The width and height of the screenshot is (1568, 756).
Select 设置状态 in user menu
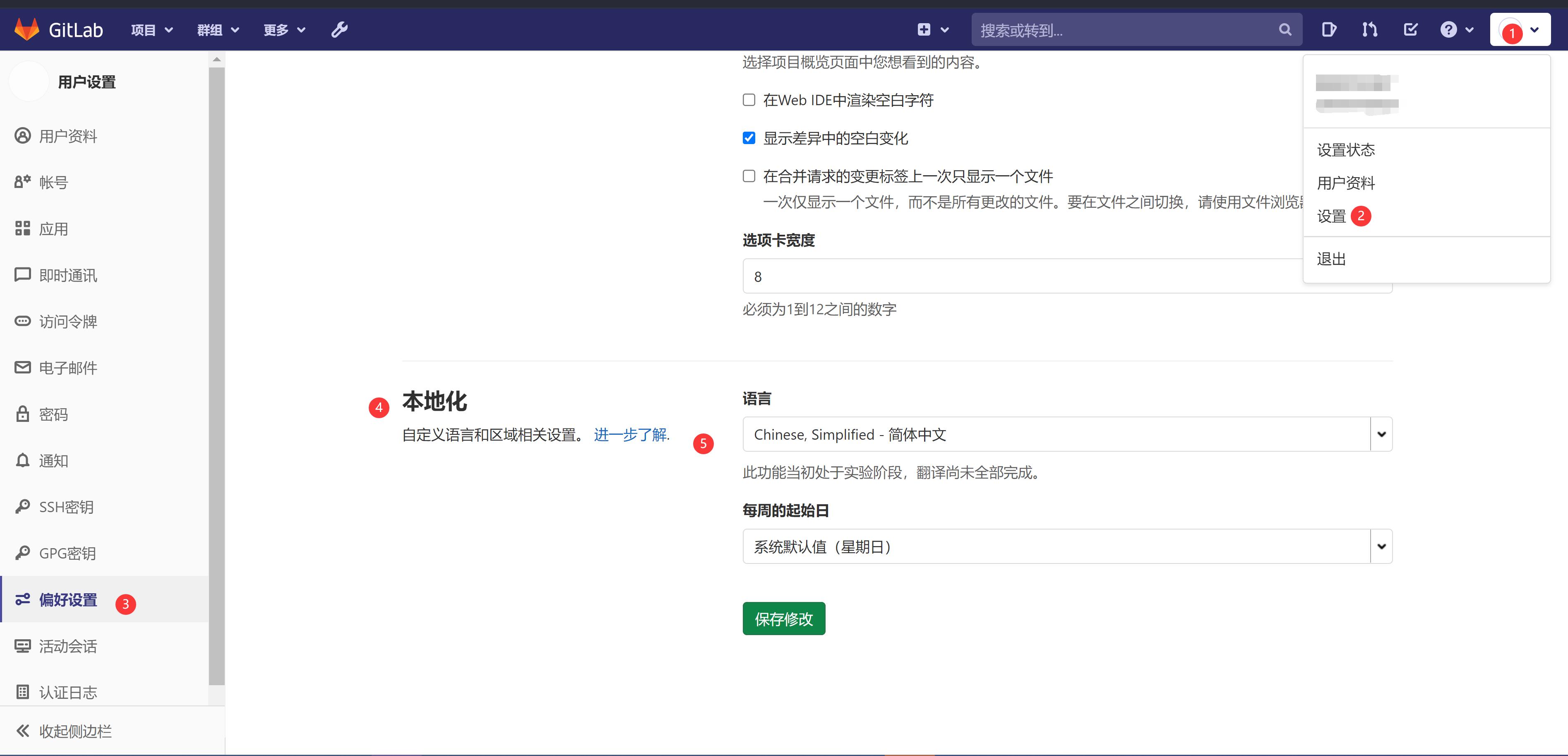pos(1346,150)
